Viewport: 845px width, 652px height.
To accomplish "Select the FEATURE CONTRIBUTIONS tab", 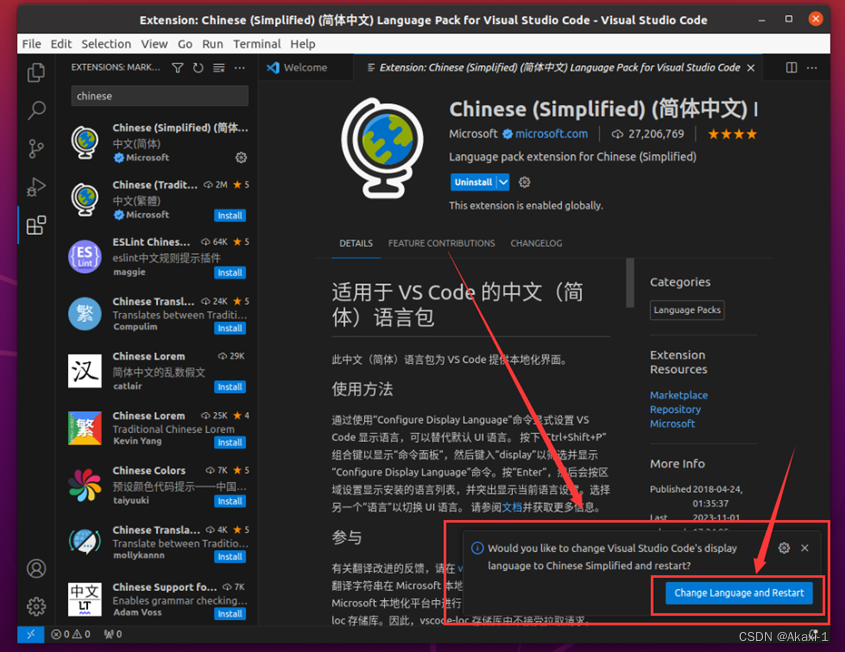I will coord(441,244).
